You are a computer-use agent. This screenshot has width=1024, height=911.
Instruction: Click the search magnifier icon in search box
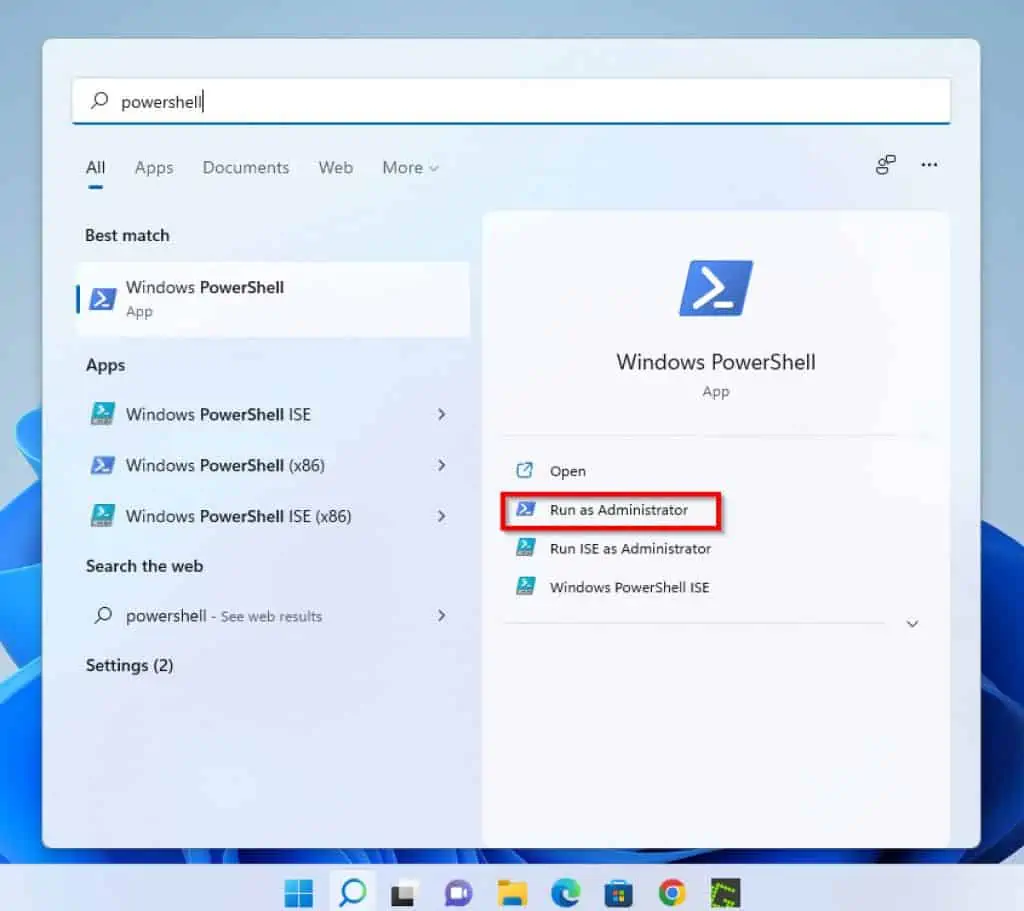tap(99, 101)
